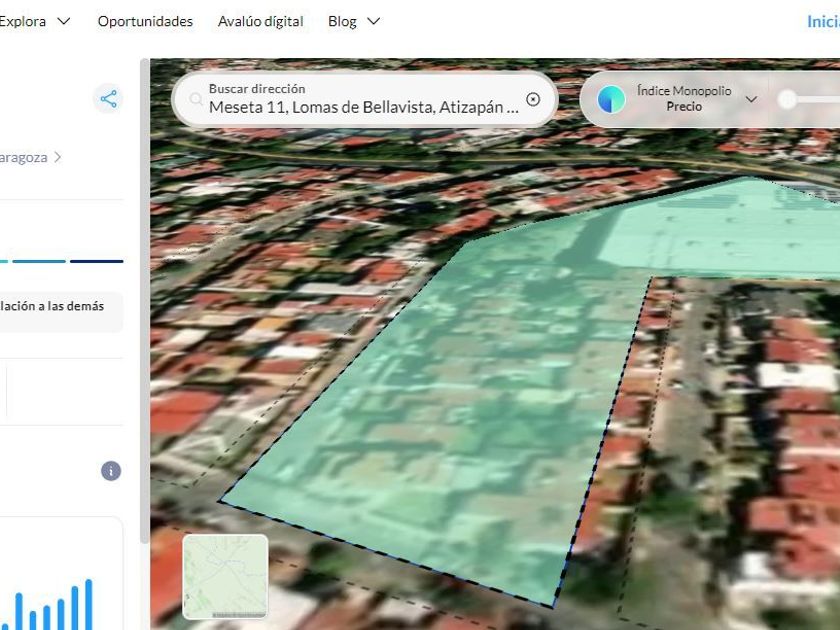
Task: Open the Avalúo digital menu item
Action: pos(260,21)
